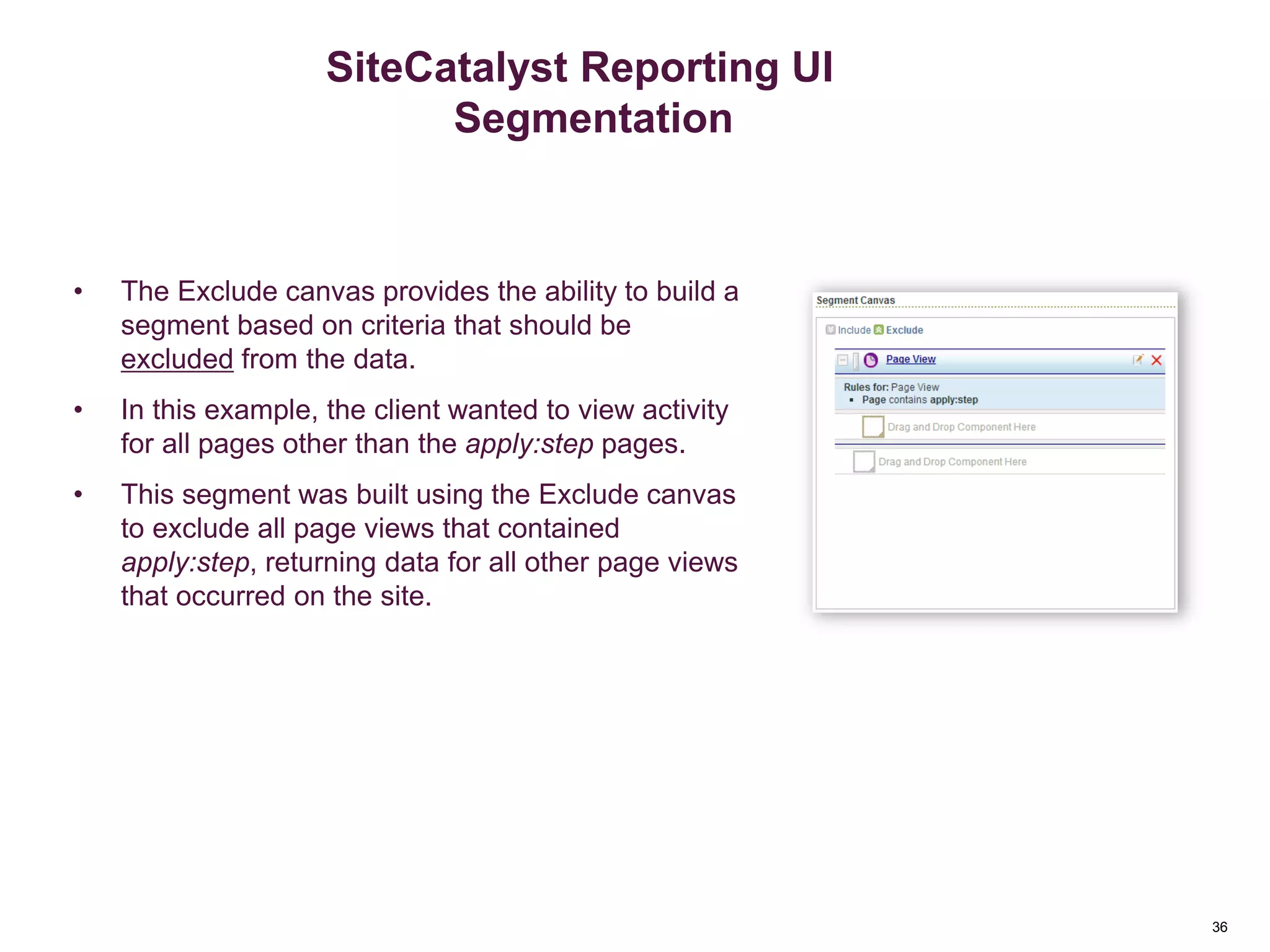
Task: Click the upper 'Drag and Drop Component Here' label
Action: [x=961, y=427]
